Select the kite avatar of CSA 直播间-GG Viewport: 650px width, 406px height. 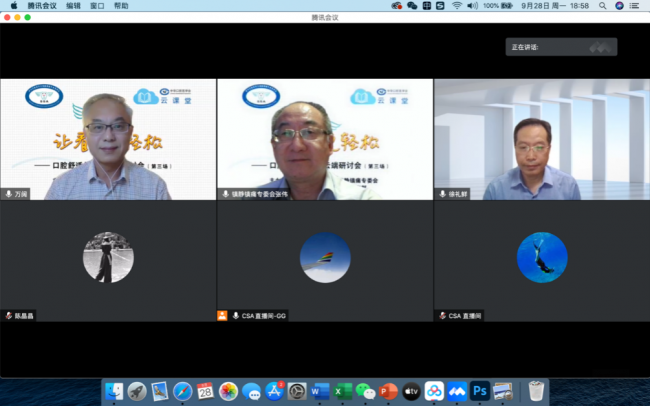325,258
